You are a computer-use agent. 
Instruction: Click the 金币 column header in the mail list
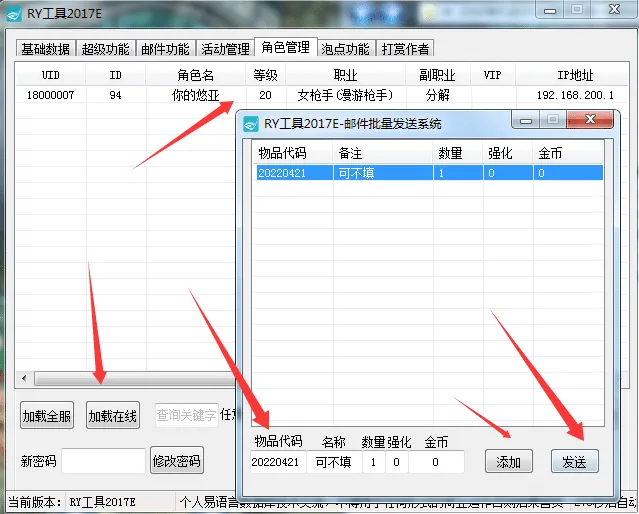(568, 153)
